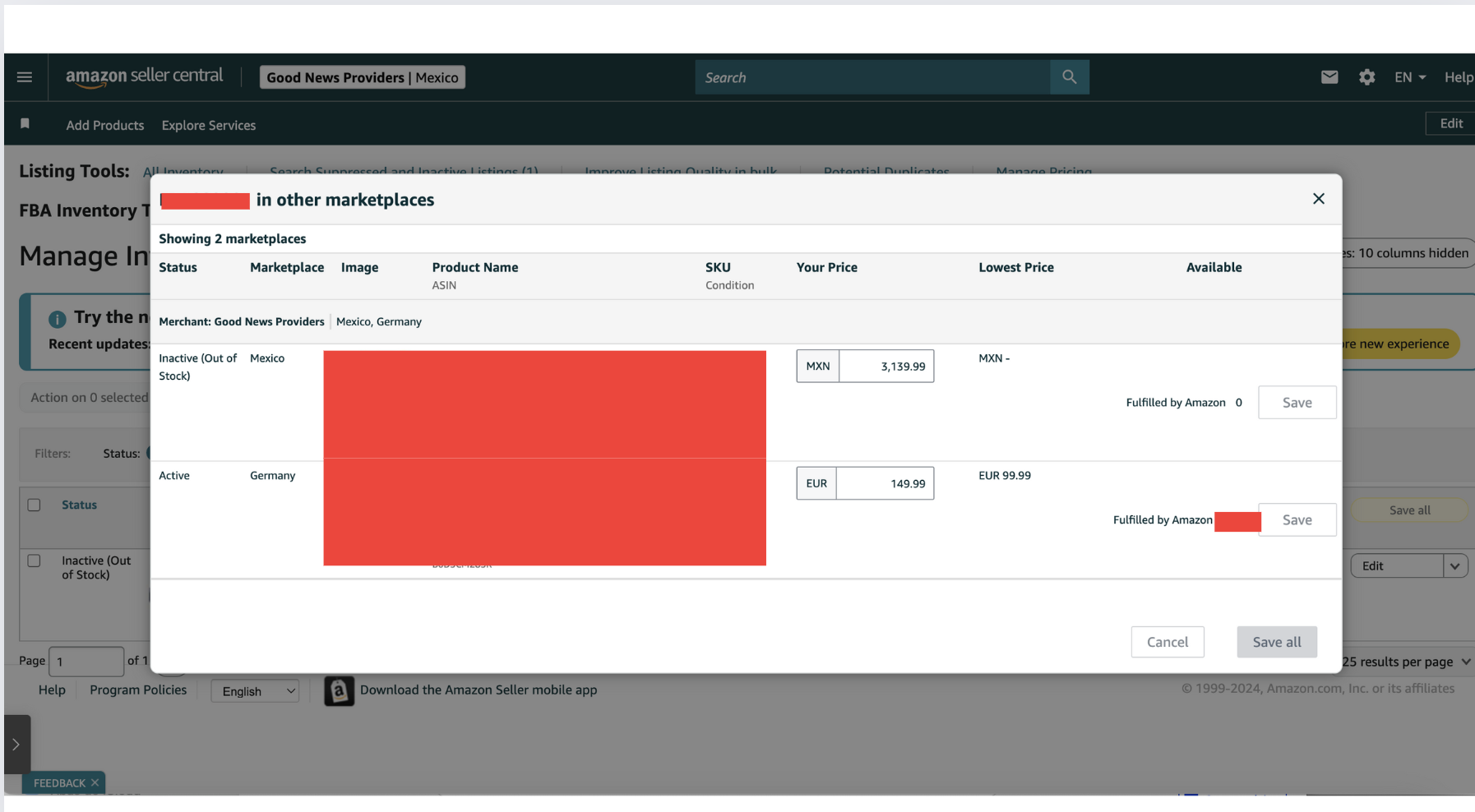Click the Your Price column header
Viewport: 1475px width, 812px height.
click(827, 267)
